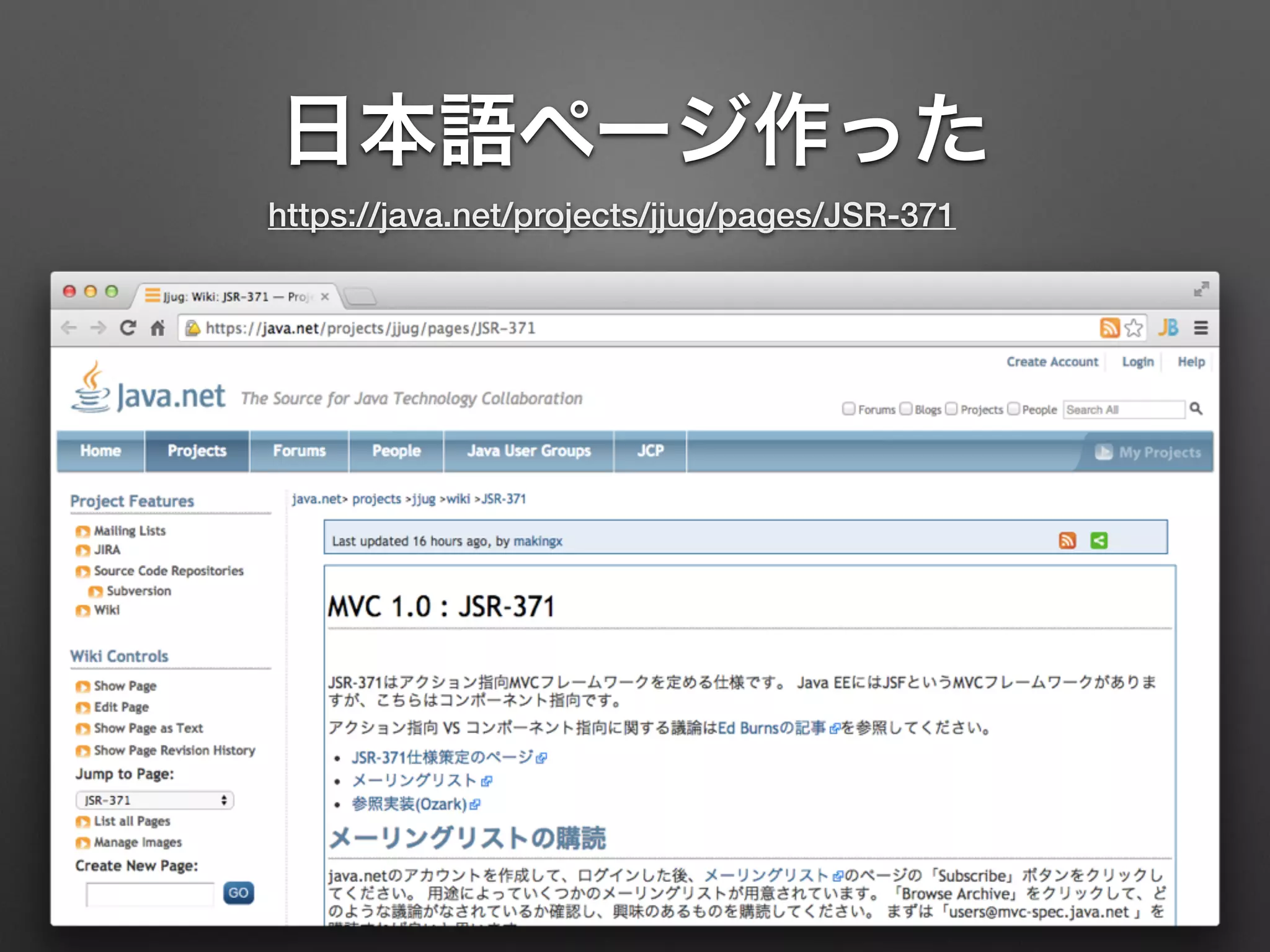Click the orange arrow icon beside Edit Page
This screenshot has height=952, width=1270.
point(82,708)
